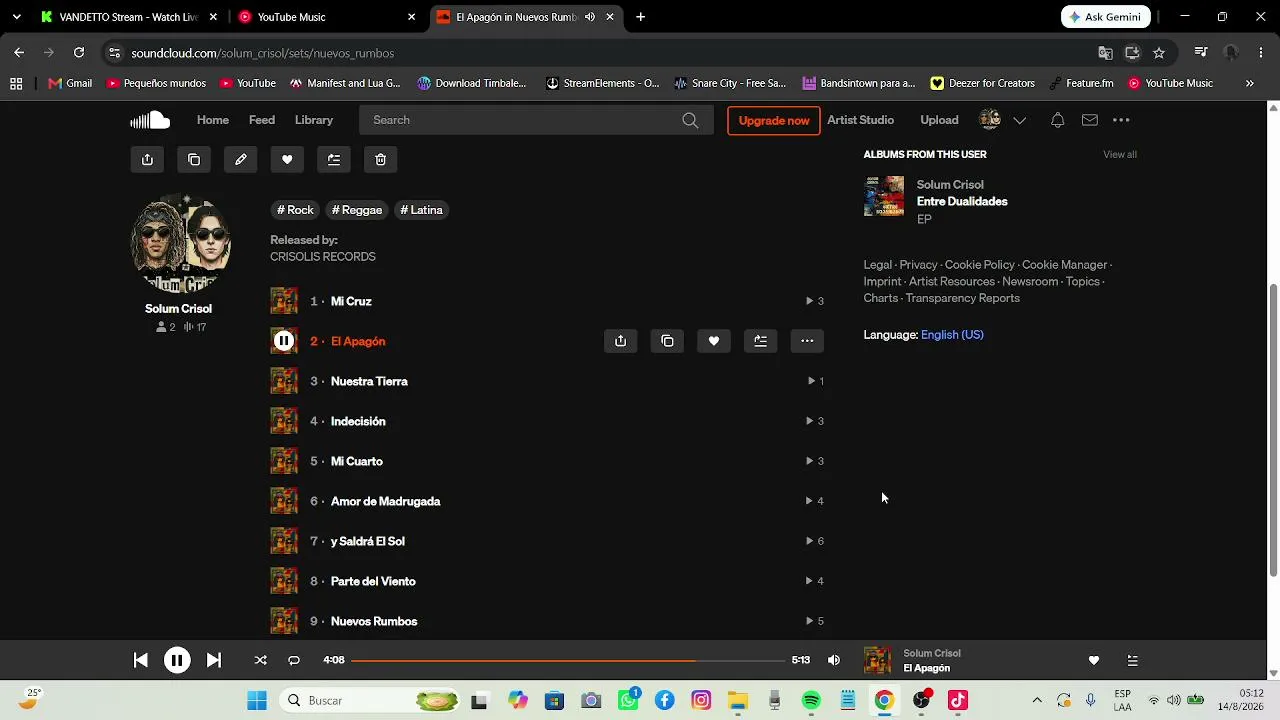Delete the playlist with the trash icon
Image resolution: width=1280 pixels, height=720 pixels.
click(381, 160)
